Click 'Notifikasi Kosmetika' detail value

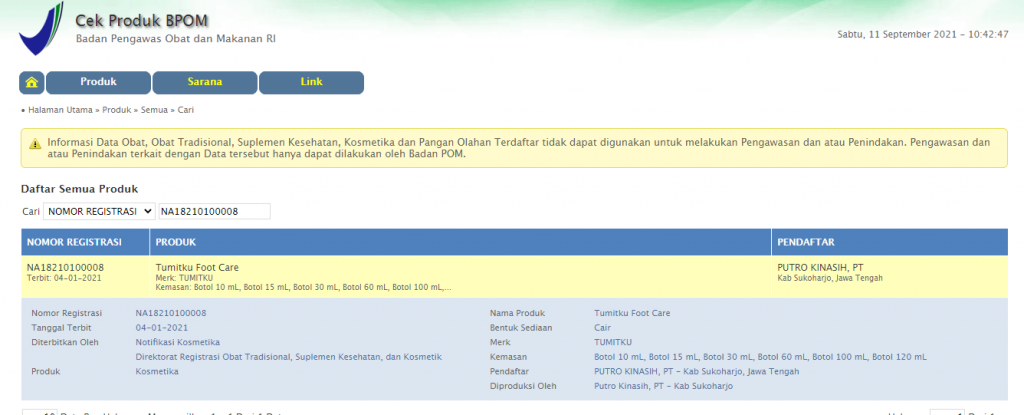(x=178, y=342)
